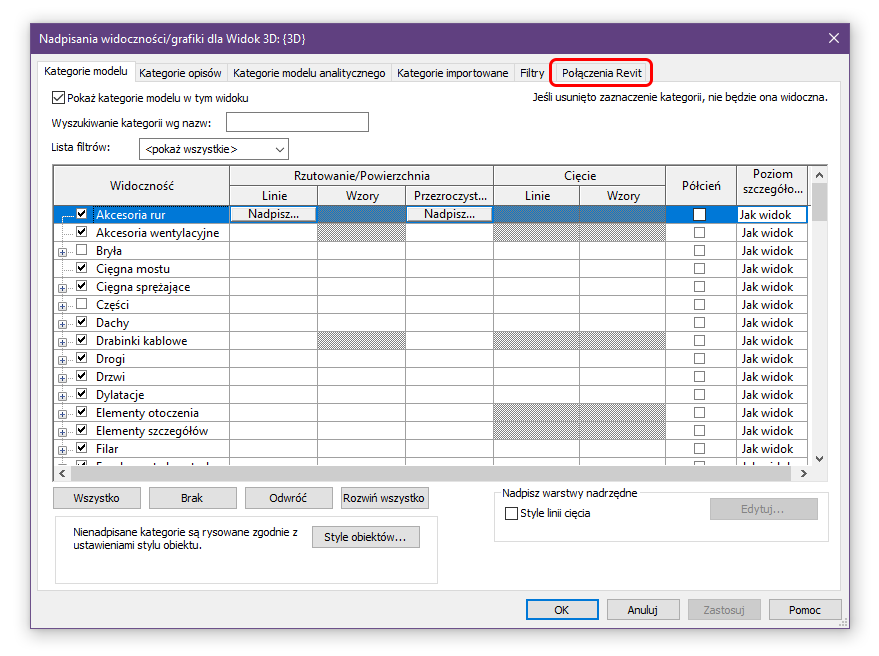Toggle visibility of Dylatacje category
The image size is (879, 656).
pos(82,394)
